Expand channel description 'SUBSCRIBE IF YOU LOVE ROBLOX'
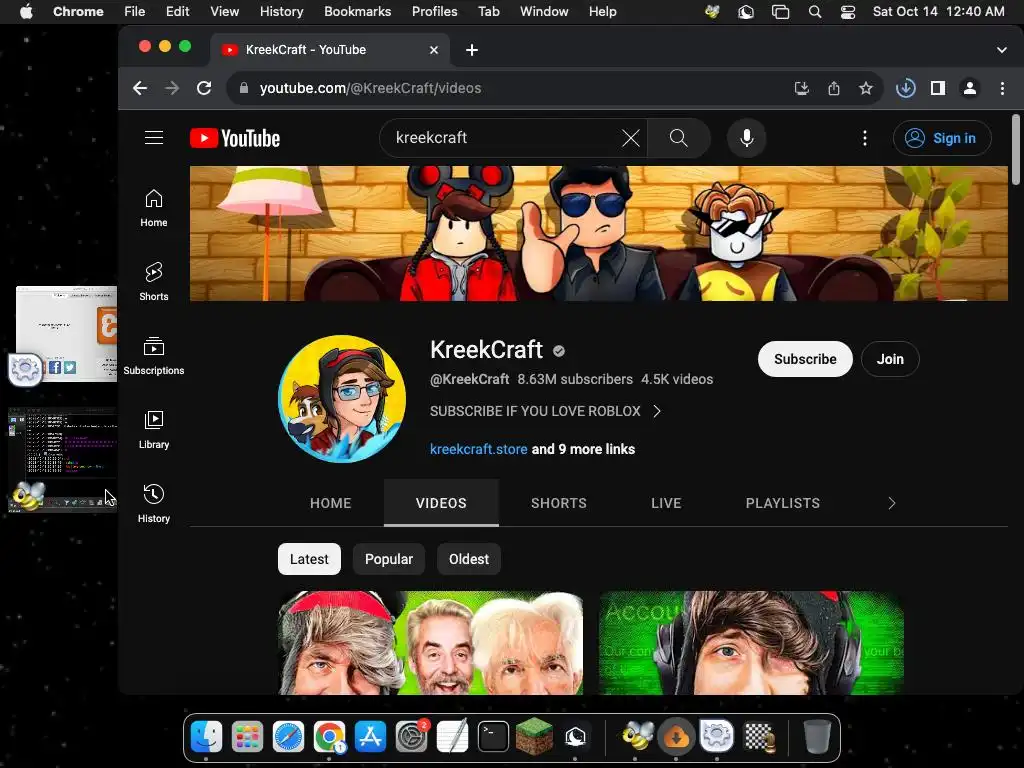Image resolution: width=1024 pixels, height=768 pixels. 545,411
